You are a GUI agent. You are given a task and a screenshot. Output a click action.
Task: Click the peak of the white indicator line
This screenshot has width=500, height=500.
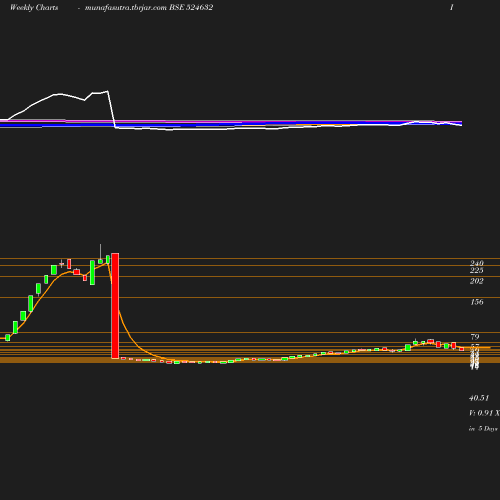(x=107, y=91)
